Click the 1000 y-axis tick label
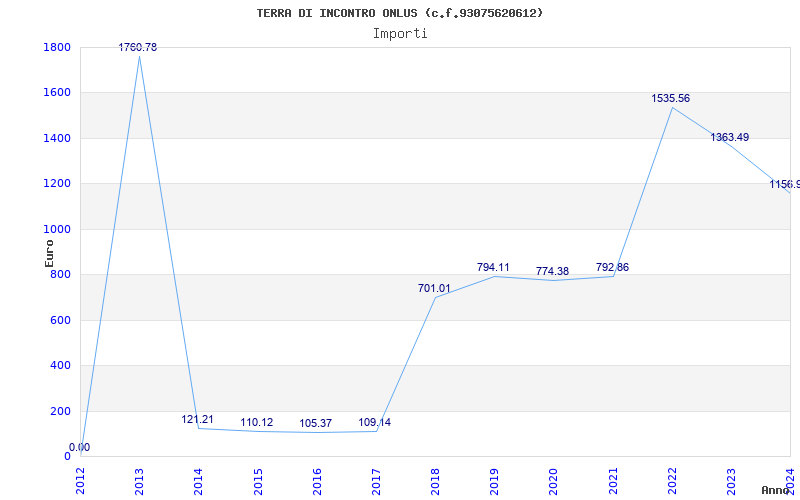The image size is (800, 500). [x=57, y=230]
